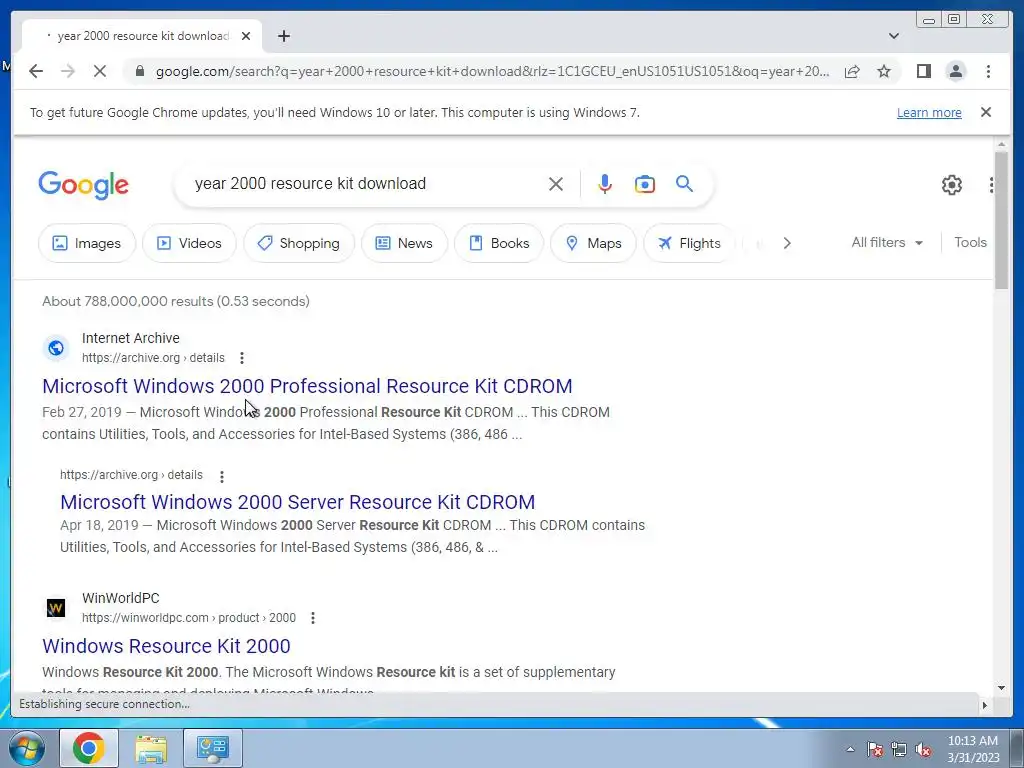Switch to the Books results tab
The width and height of the screenshot is (1024, 768).
click(x=499, y=243)
